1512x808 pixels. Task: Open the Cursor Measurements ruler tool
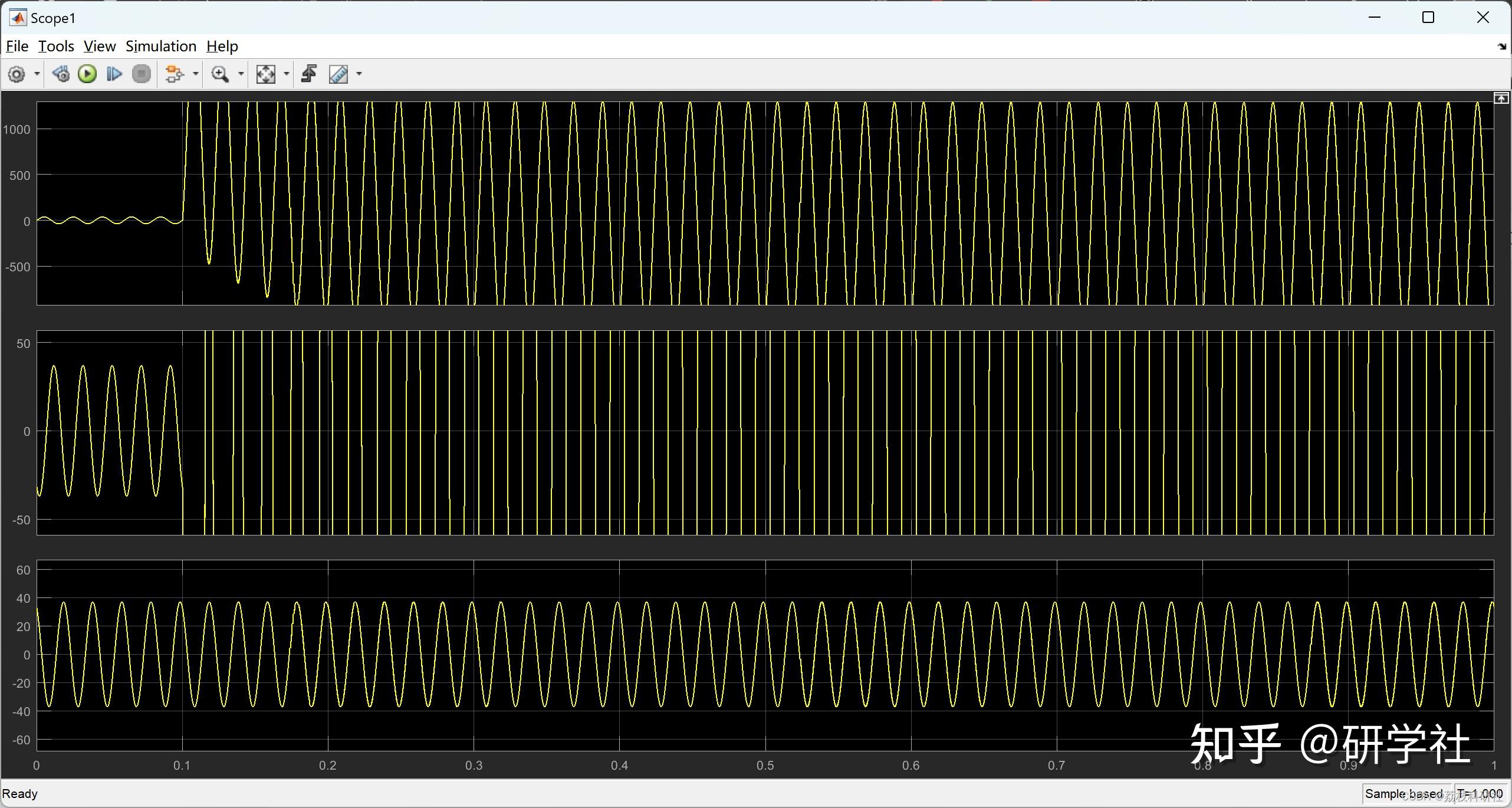[337, 74]
